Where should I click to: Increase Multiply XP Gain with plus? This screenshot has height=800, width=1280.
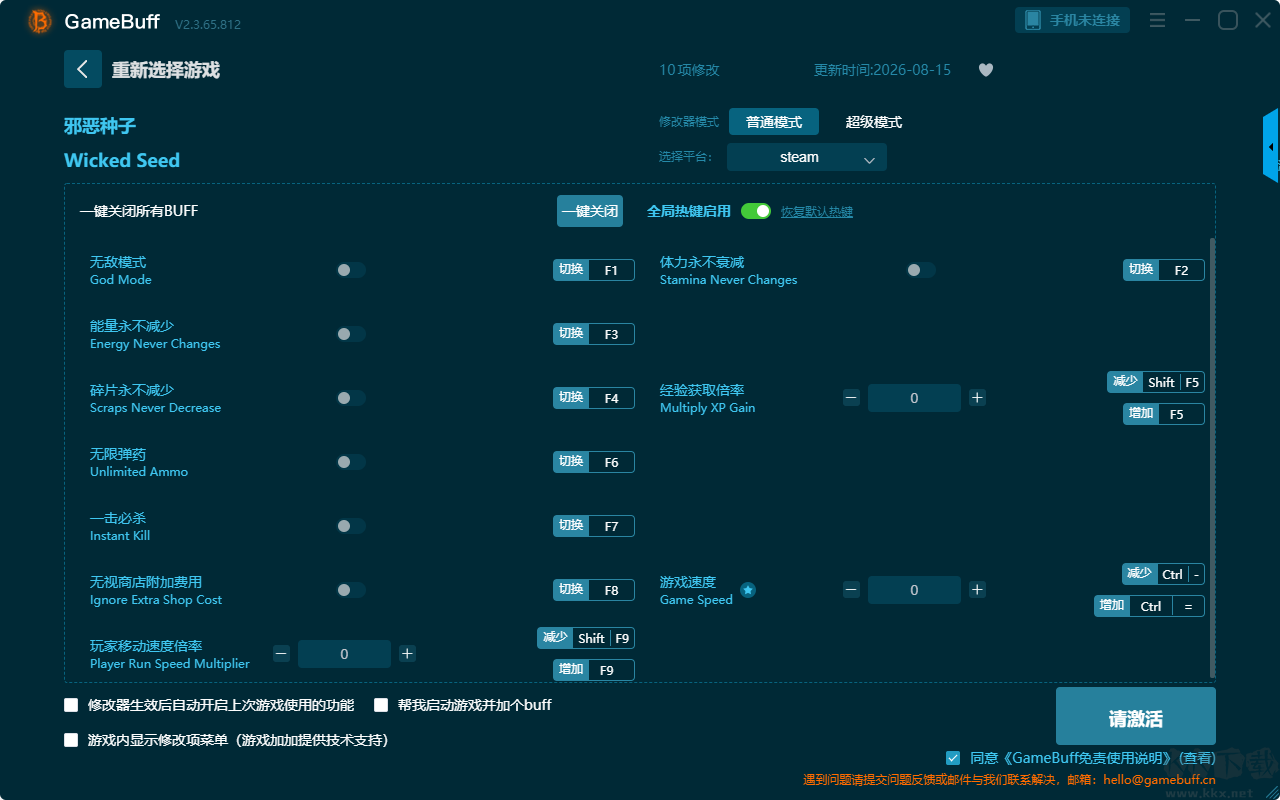tap(977, 398)
